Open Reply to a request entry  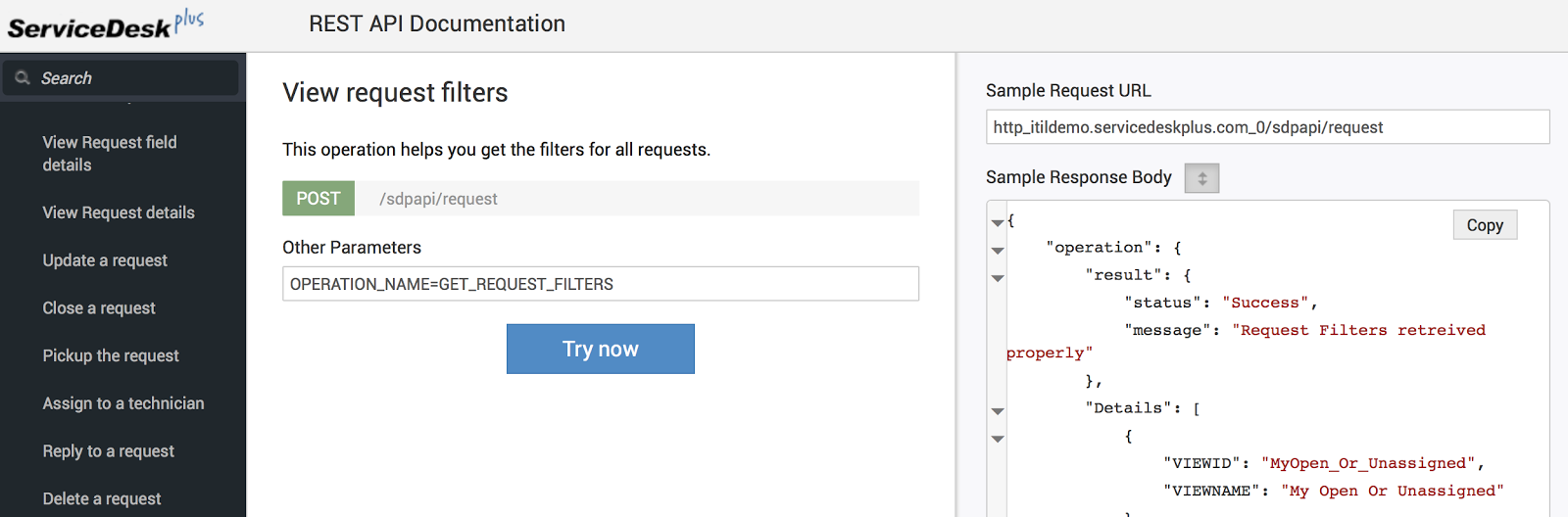109,451
